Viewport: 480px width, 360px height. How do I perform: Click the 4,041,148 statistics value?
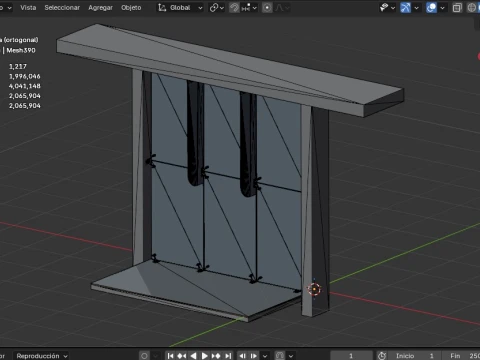[25, 86]
